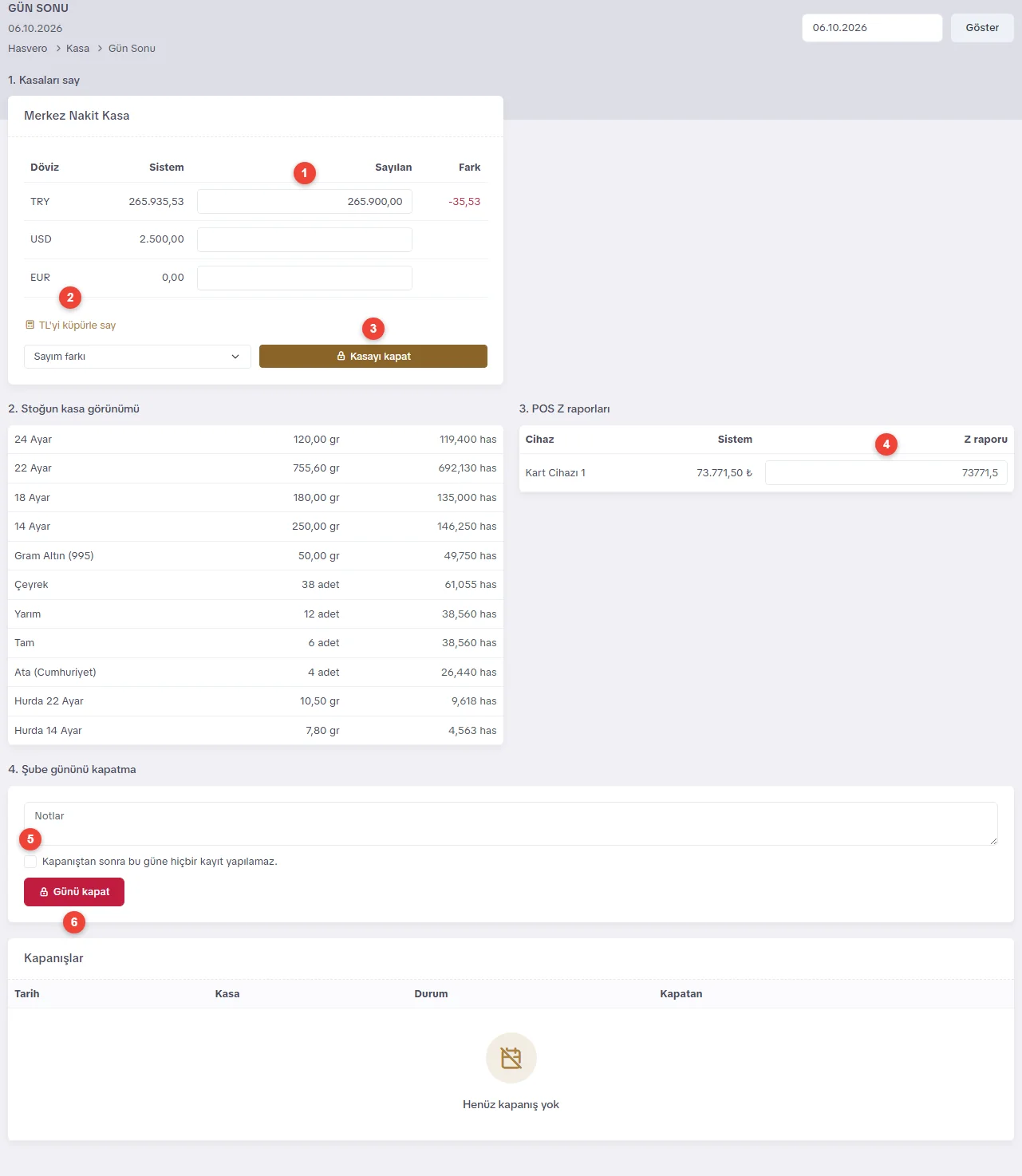Click the Günü kapat button

coord(74,892)
